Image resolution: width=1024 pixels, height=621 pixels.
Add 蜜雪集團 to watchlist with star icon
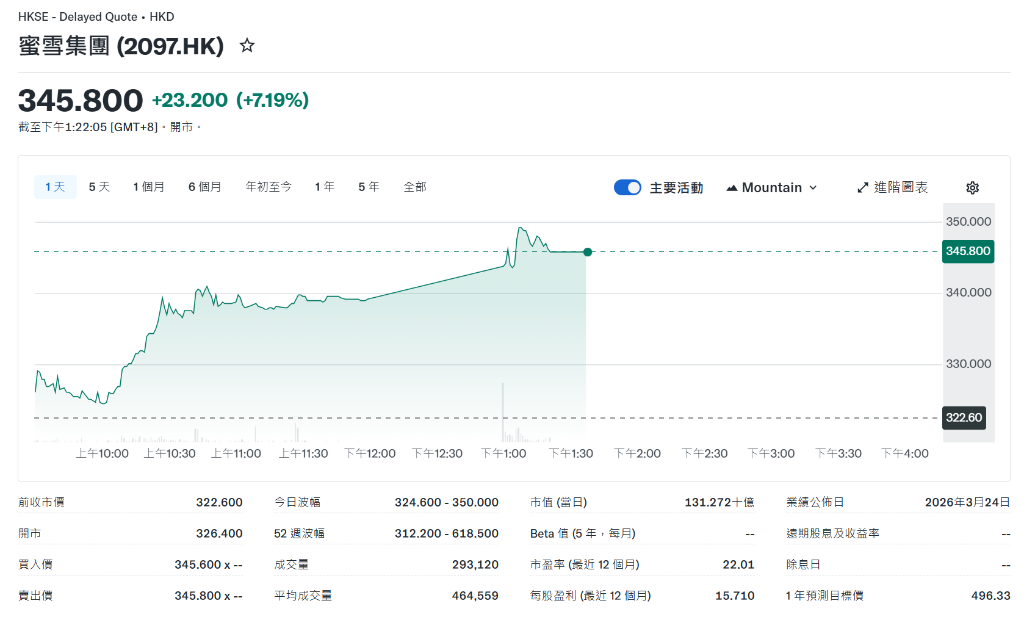pyautogui.click(x=247, y=46)
